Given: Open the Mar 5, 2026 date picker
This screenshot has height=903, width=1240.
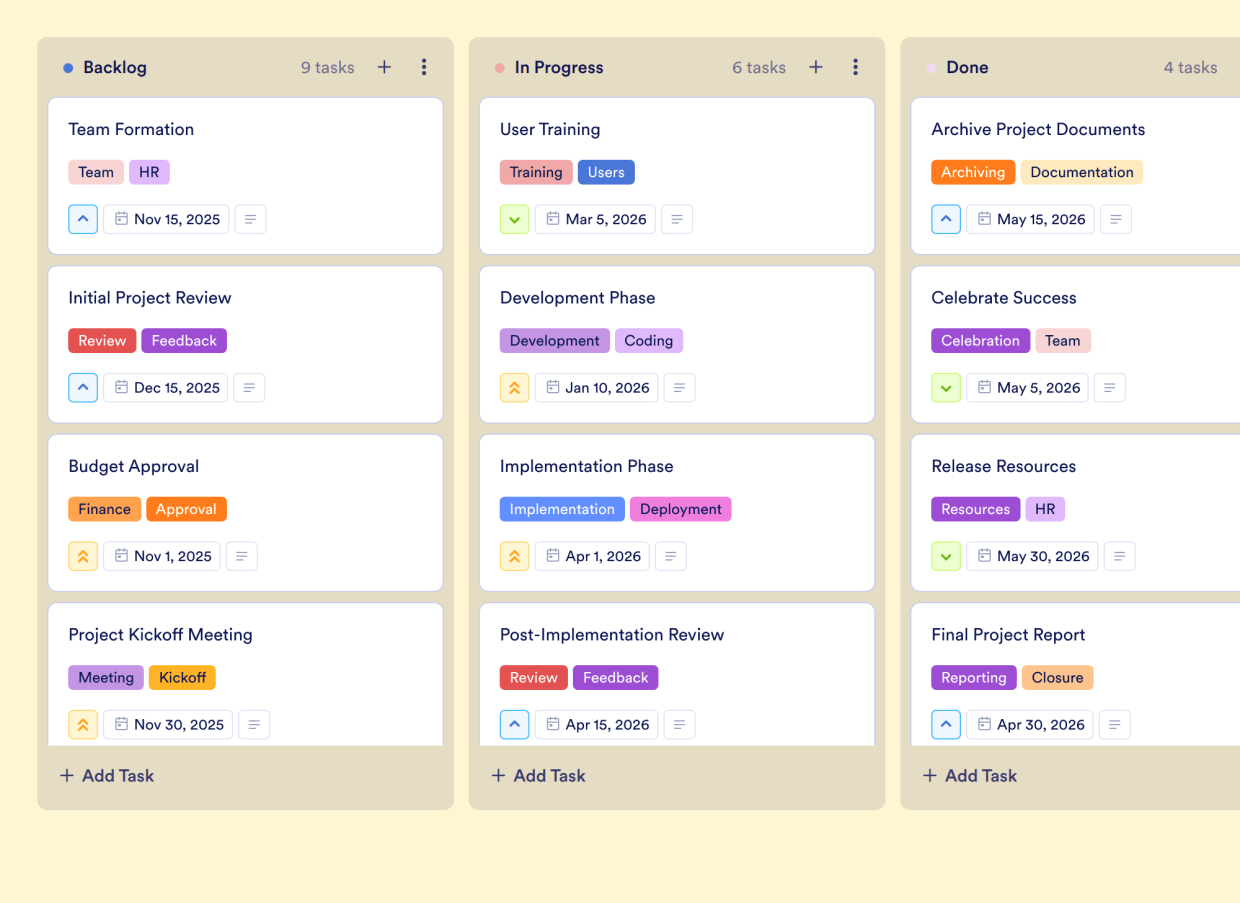Looking at the screenshot, I should tap(595, 219).
